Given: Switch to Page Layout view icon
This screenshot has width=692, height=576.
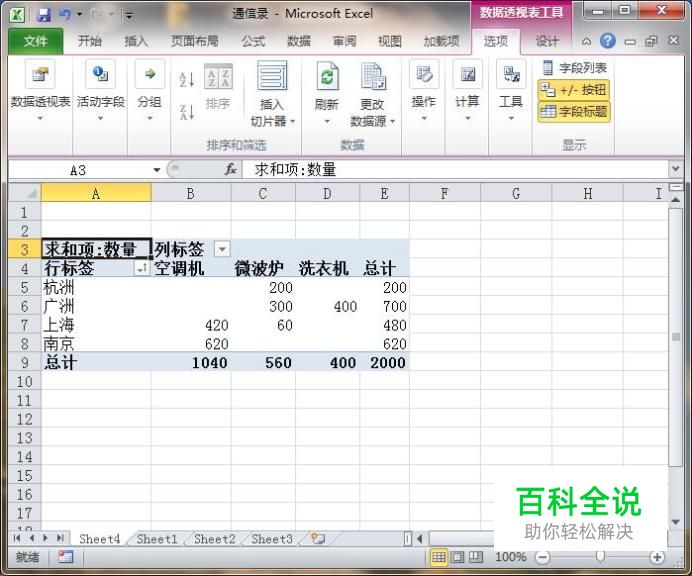Looking at the screenshot, I should click(x=457, y=557).
